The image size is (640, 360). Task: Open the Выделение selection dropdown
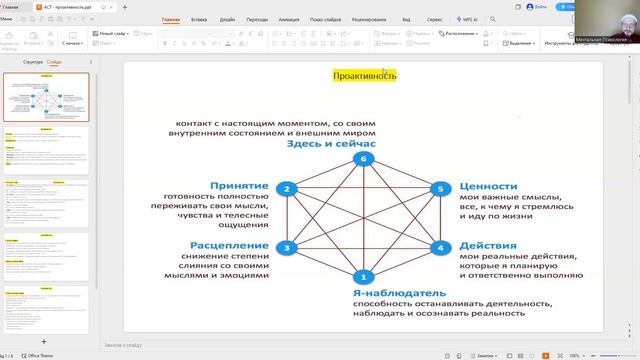pos(518,43)
